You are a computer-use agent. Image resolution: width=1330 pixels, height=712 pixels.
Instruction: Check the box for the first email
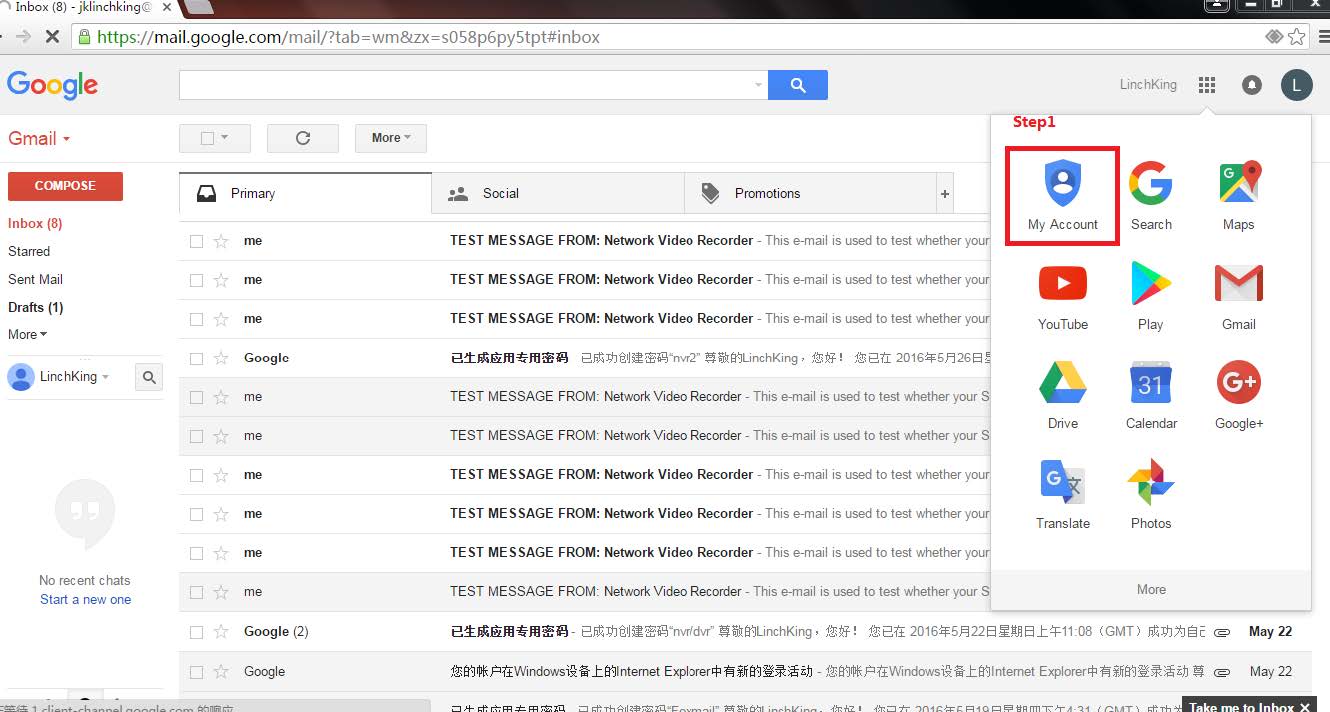[x=196, y=241]
